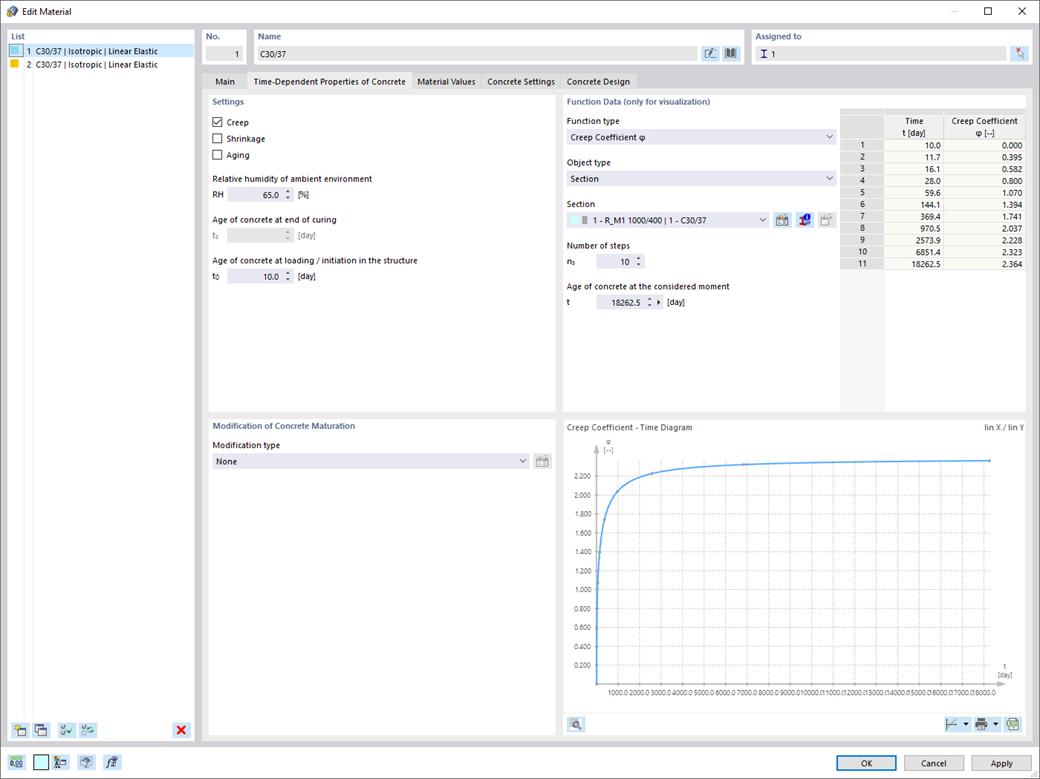Open the Modification type dropdown

(371, 461)
